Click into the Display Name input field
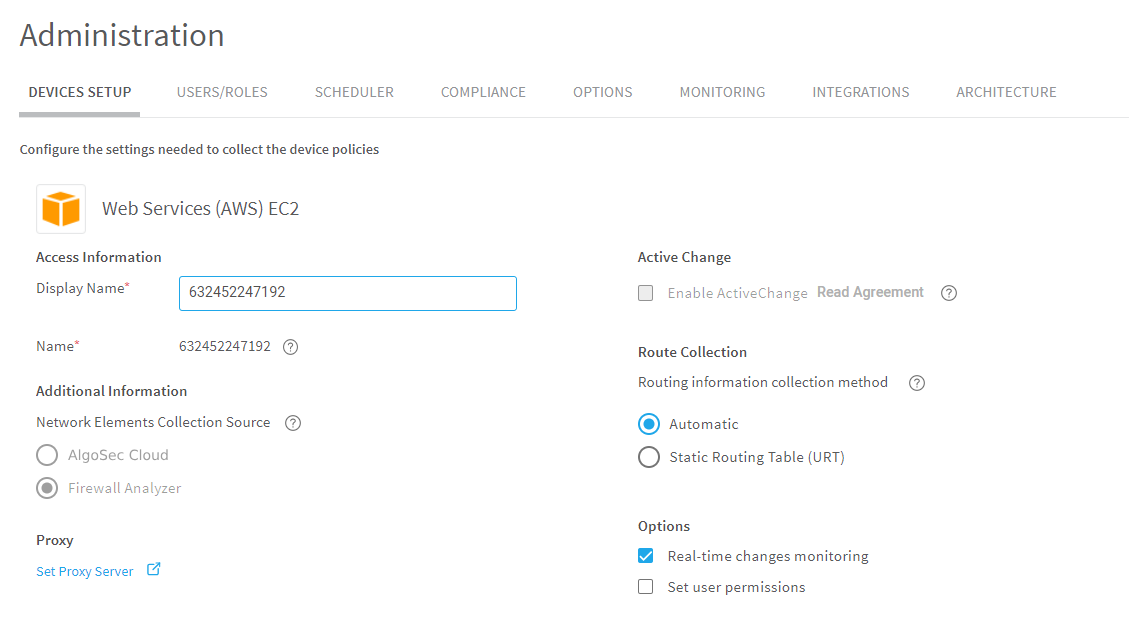This screenshot has height=632, width=1129. (347, 294)
